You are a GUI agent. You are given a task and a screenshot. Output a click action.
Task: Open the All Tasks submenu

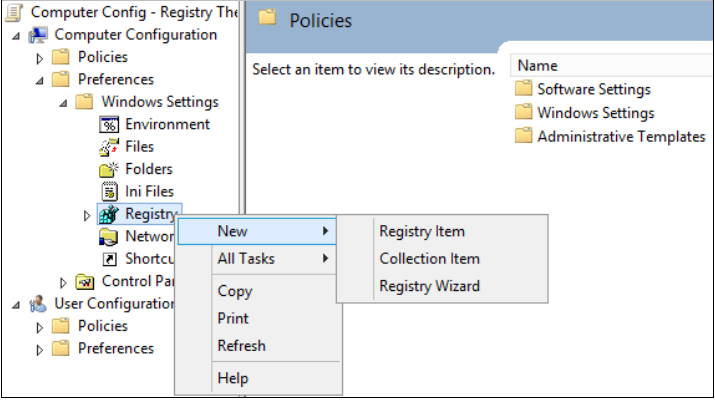[x=246, y=258]
